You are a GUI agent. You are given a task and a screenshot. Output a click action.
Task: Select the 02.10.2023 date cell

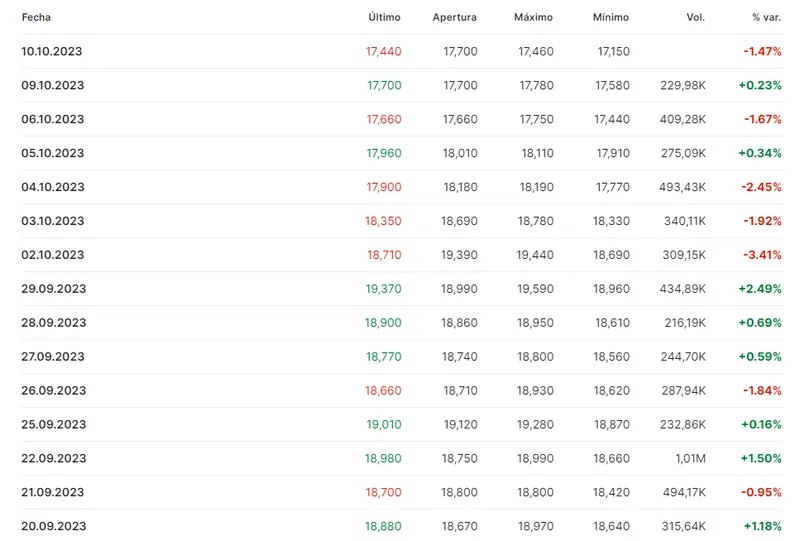tap(52, 255)
